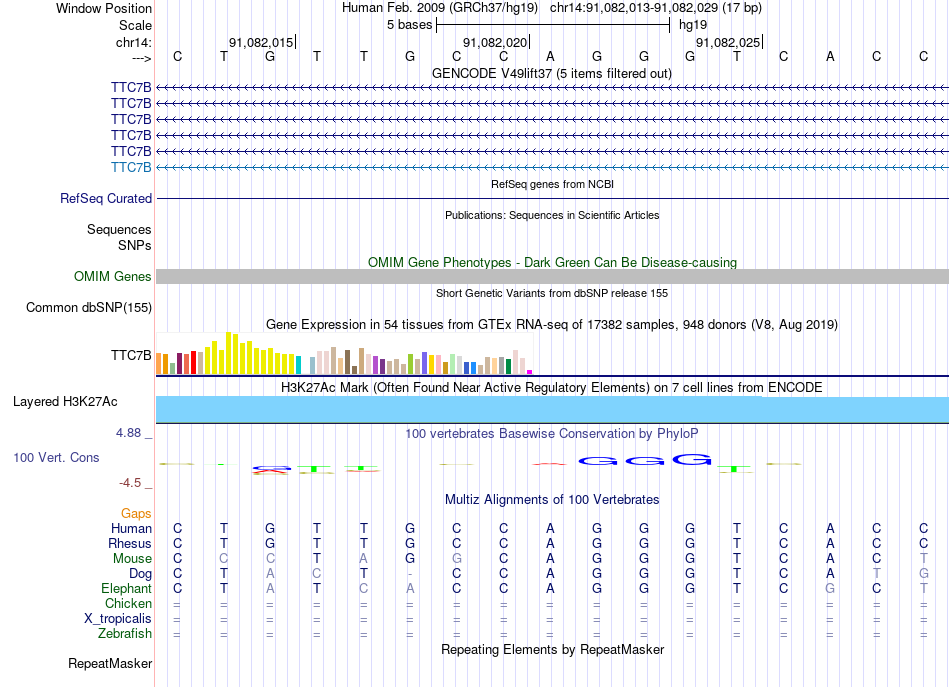
Task: Click the 4.88 PhyloP upper limit value
Action: click(128, 433)
